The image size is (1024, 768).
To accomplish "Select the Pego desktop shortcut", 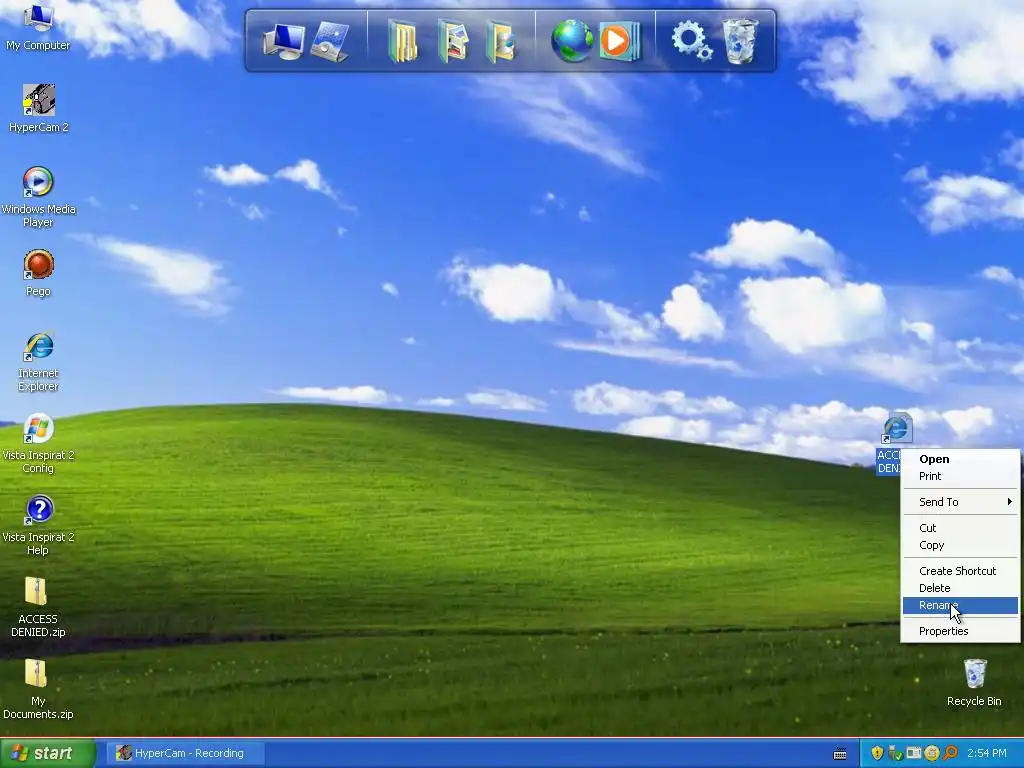I will click(38, 273).
